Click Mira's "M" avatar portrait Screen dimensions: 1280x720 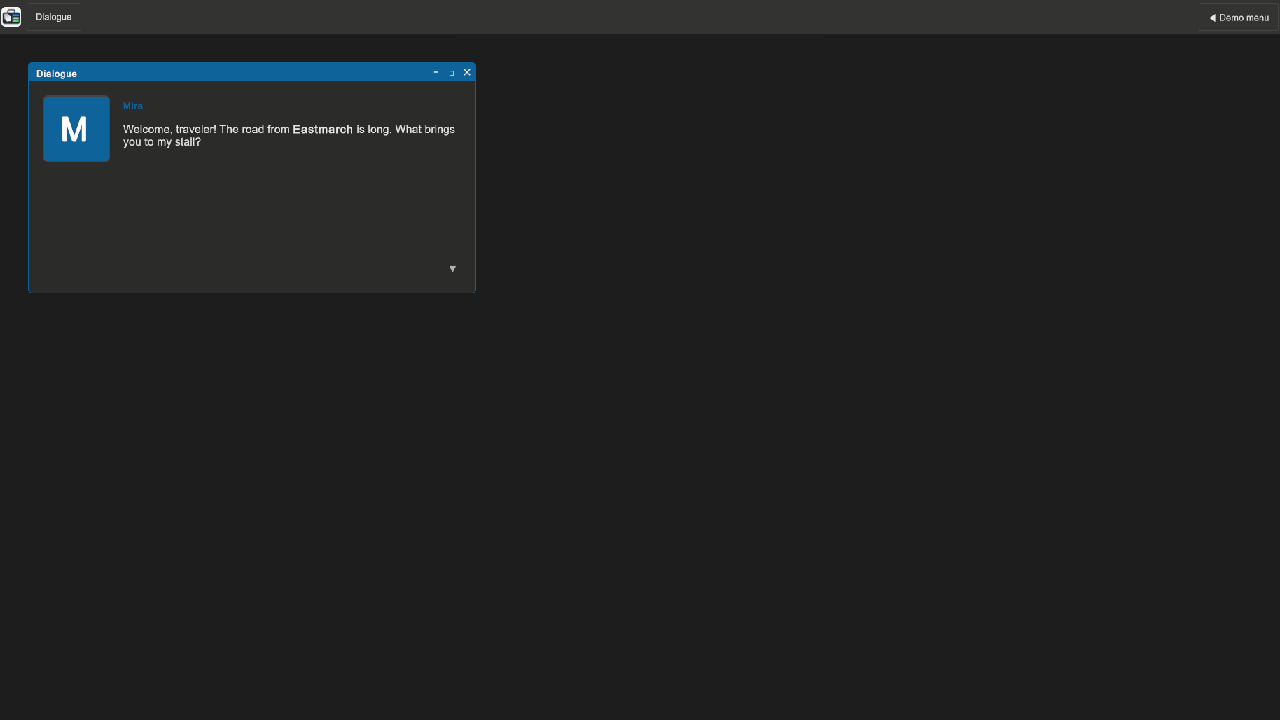tap(76, 129)
